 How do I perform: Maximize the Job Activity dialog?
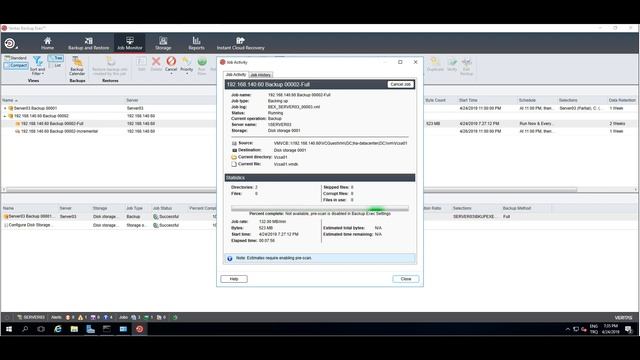point(400,62)
